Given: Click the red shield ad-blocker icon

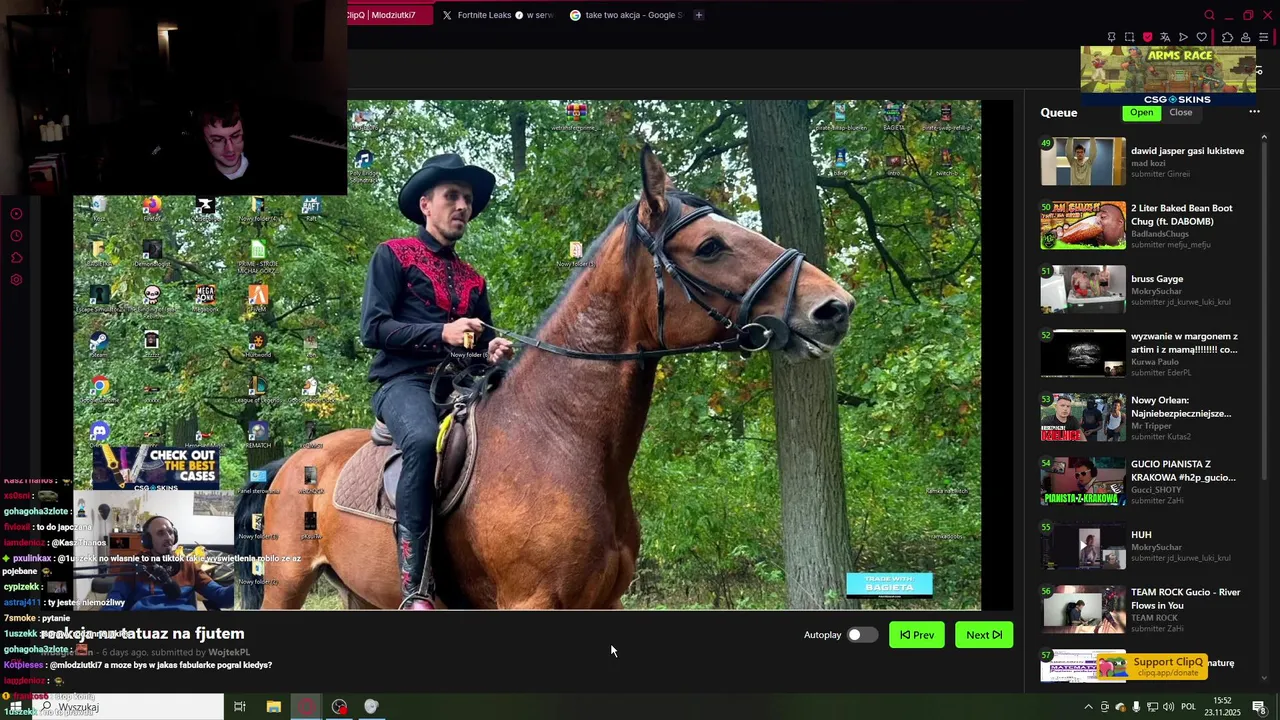Looking at the screenshot, I should coord(1147,37).
